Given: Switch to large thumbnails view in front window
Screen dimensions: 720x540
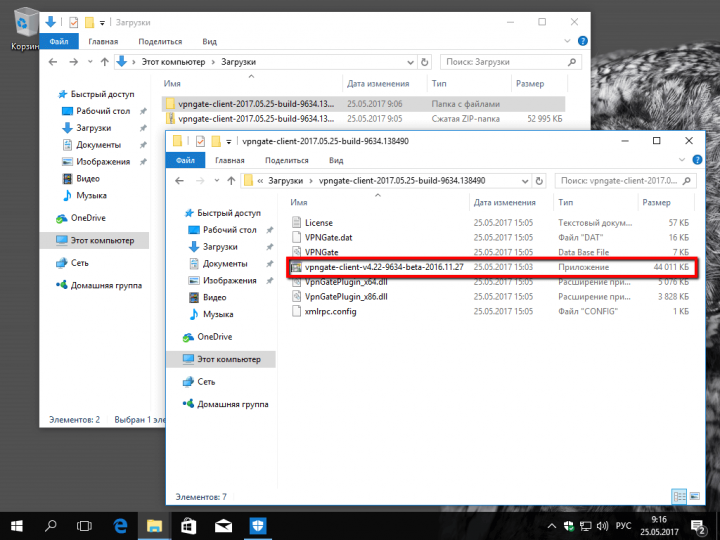Looking at the screenshot, I should click(x=695, y=496).
